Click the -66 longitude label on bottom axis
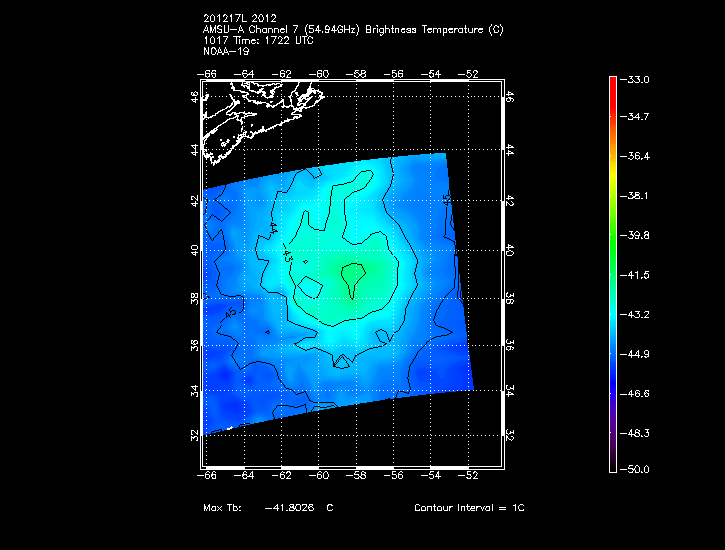725x550 pixels. click(x=207, y=476)
